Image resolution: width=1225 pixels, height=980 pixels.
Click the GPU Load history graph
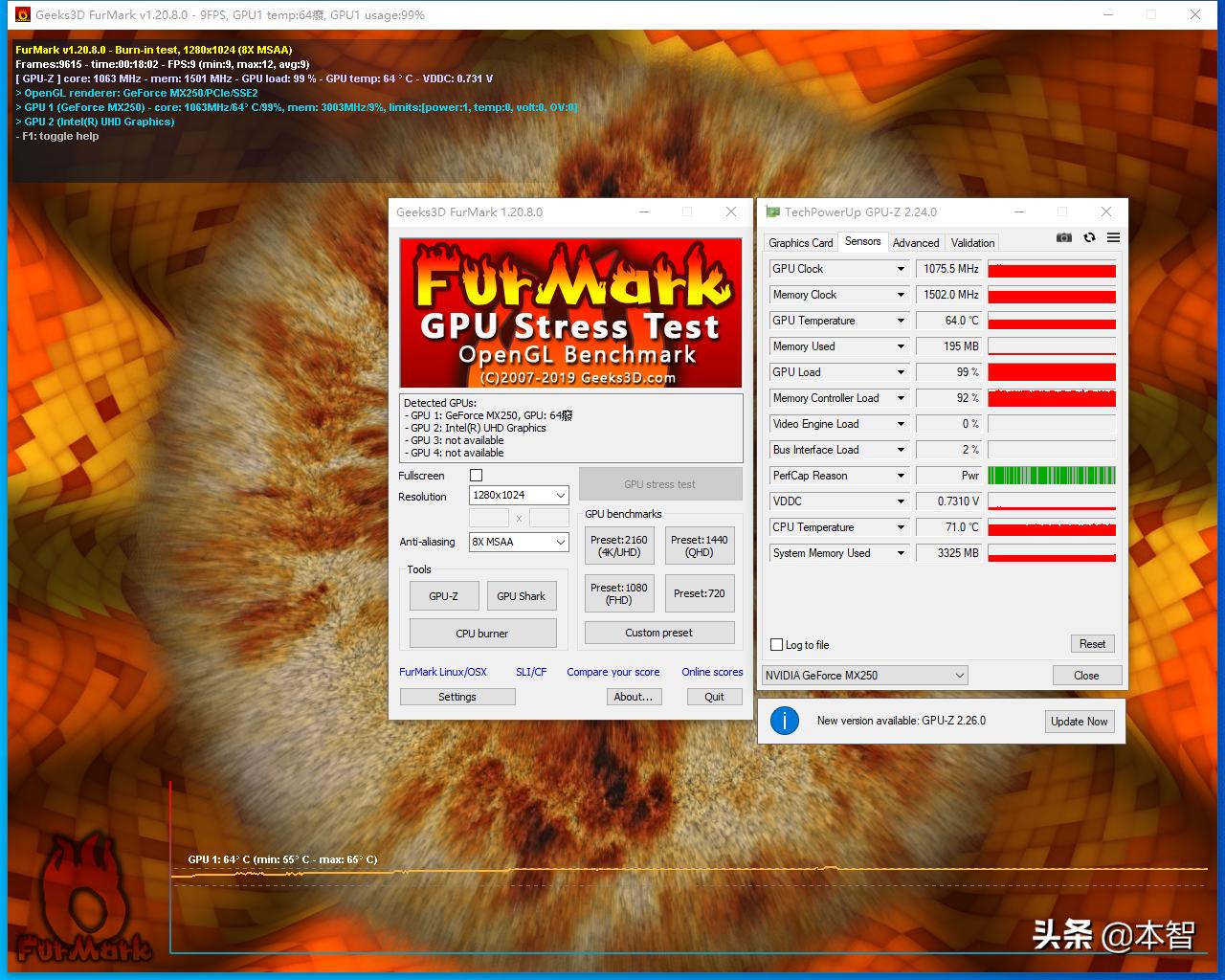[x=1052, y=372]
